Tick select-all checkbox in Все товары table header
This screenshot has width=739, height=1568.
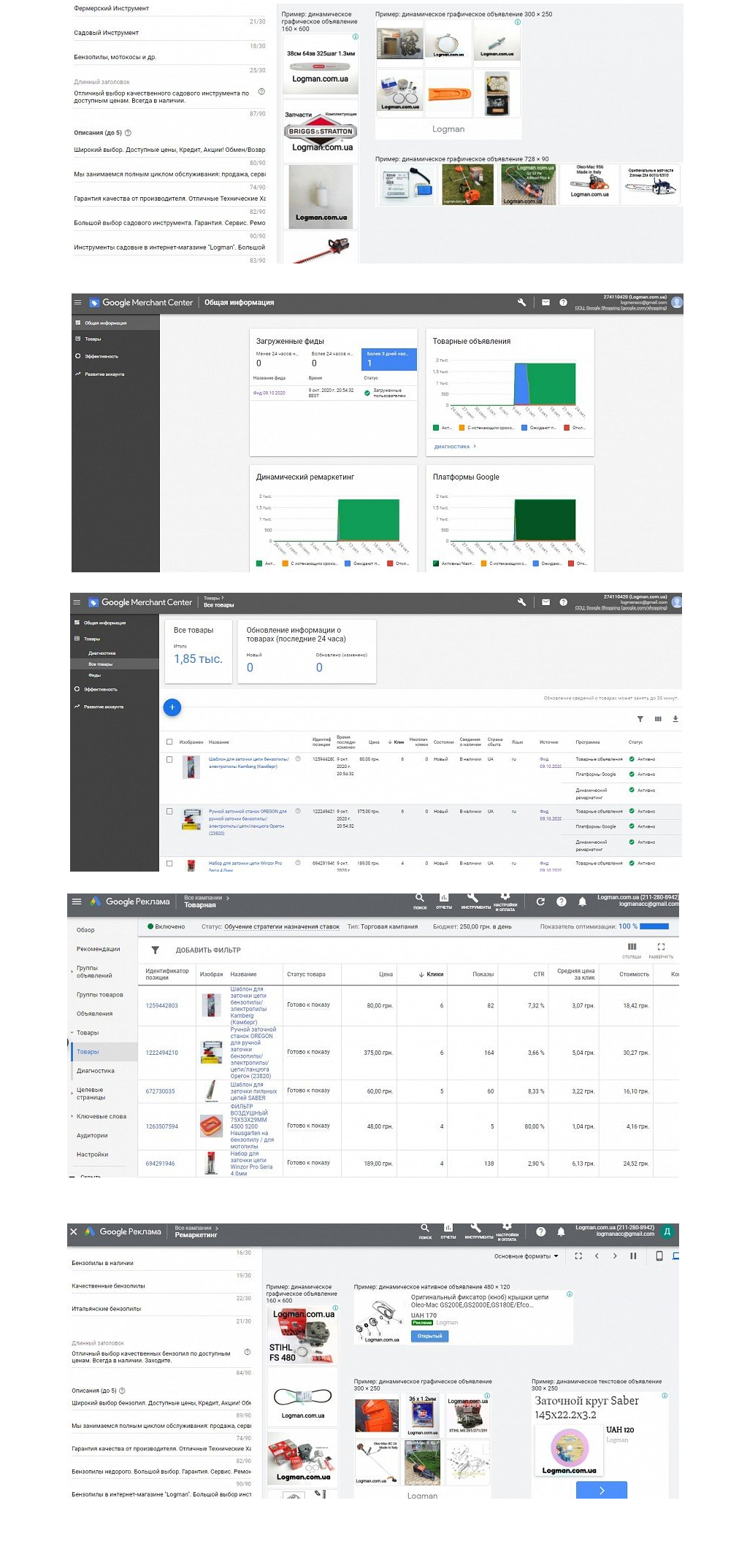(x=169, y=742)
